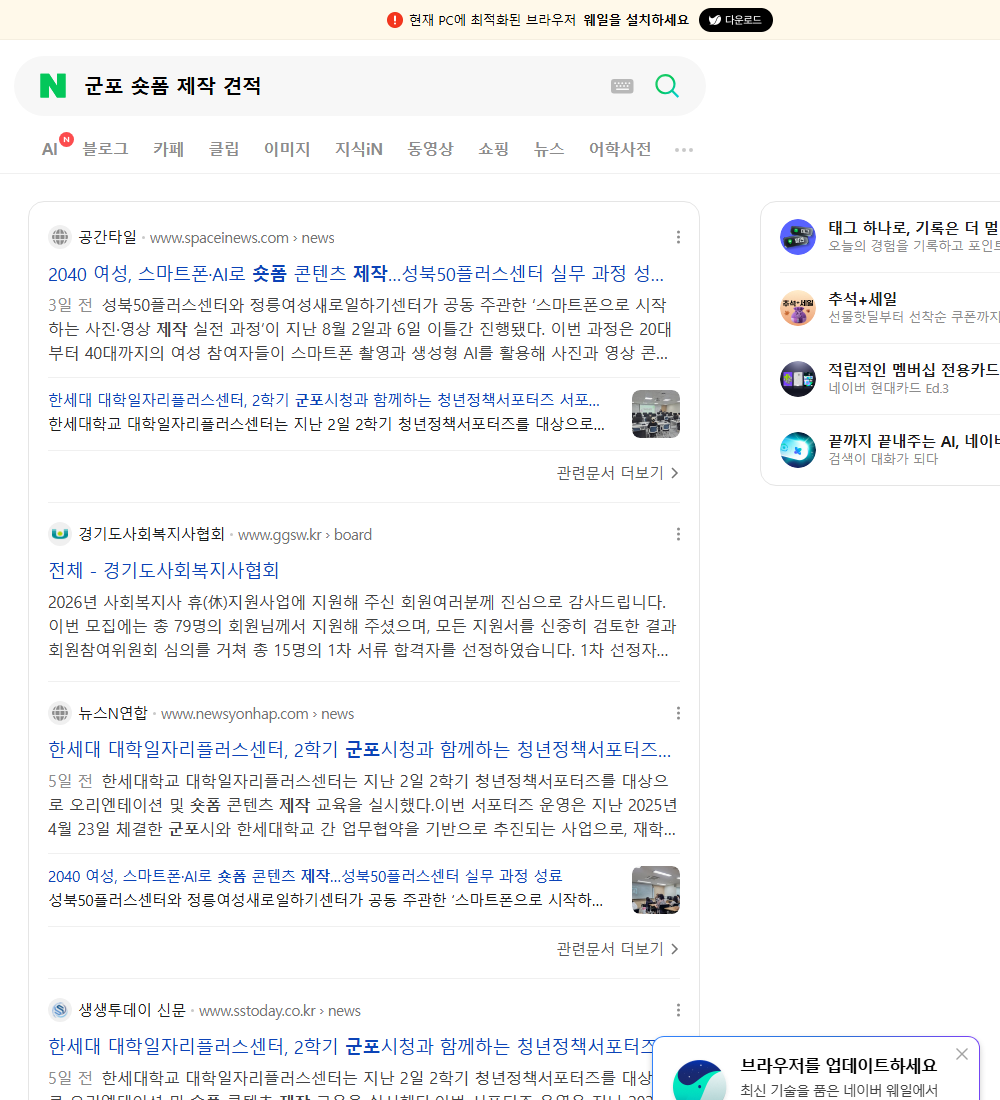This screenshot has width=1000, height=1100.
Task: Click the www.sstoday.co.kr source link
Action: tap(279, 1011)
